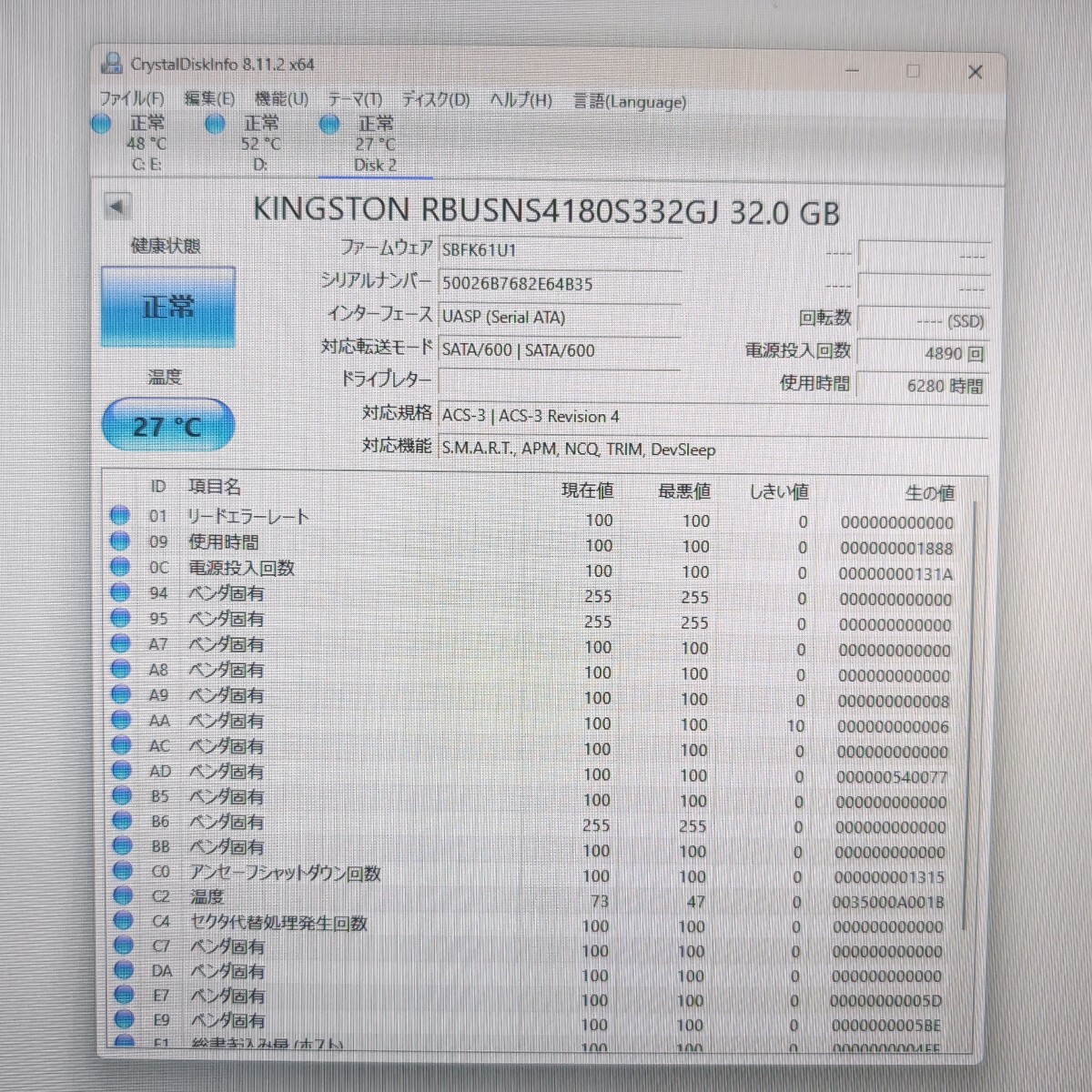The height and width of the screenshot is (1092, 1092).
Task: Open the テーマ(T) menu
Action: [x=355, y=100]
